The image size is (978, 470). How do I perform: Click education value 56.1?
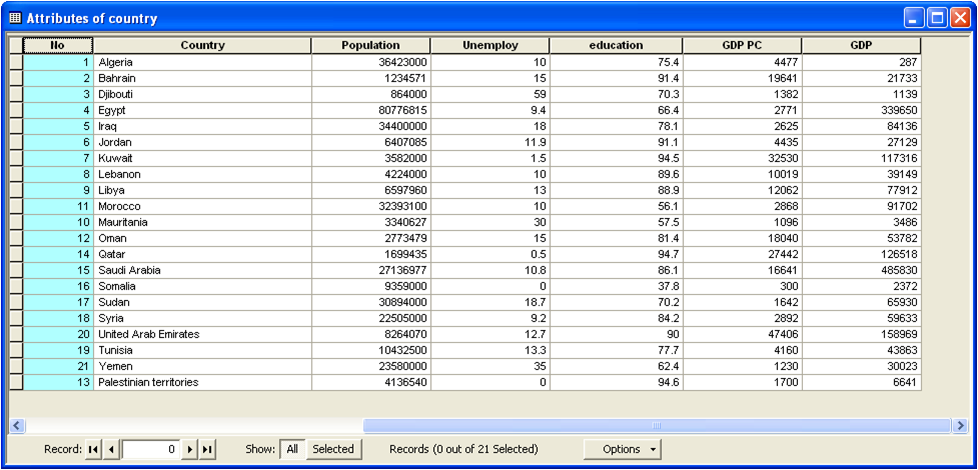616,206
